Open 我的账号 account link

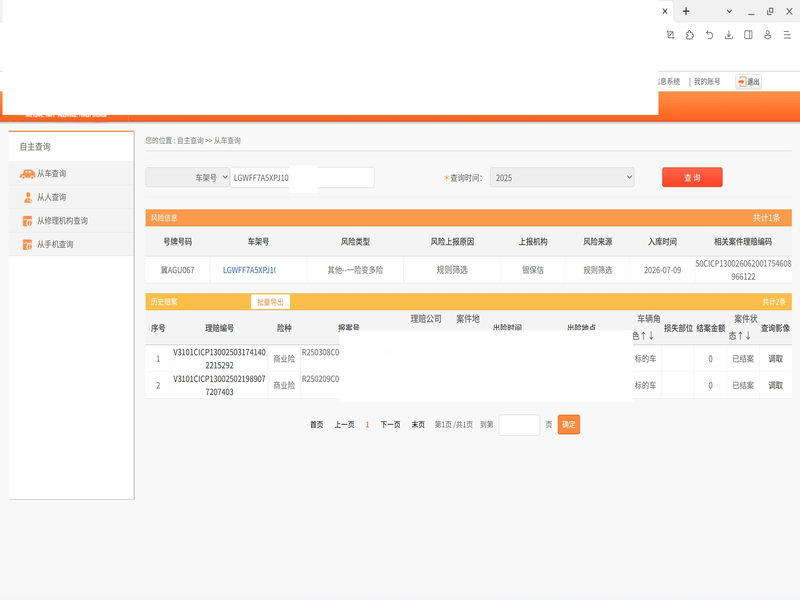click(707, 82)
